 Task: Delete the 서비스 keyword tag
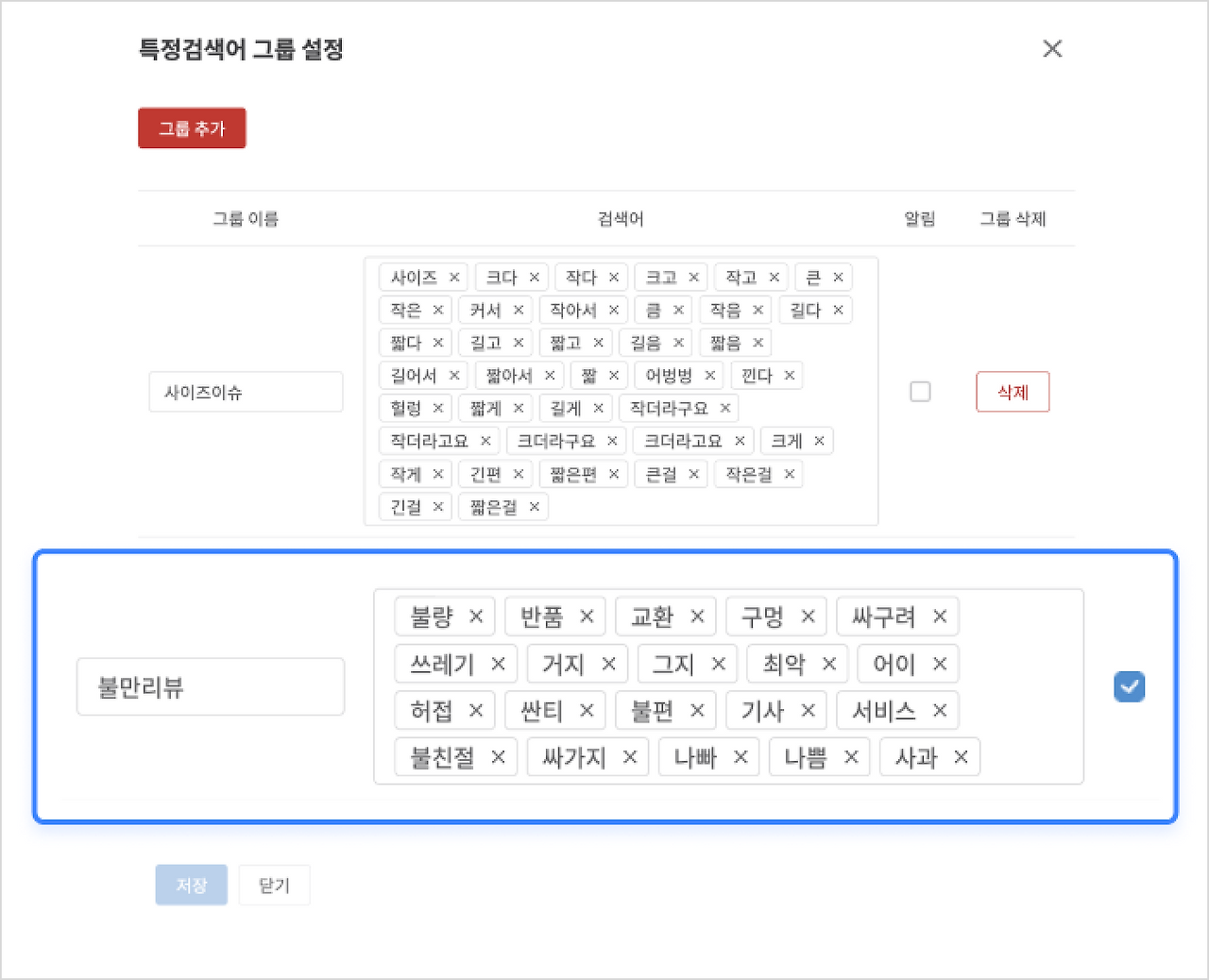(x=939, y=710)
